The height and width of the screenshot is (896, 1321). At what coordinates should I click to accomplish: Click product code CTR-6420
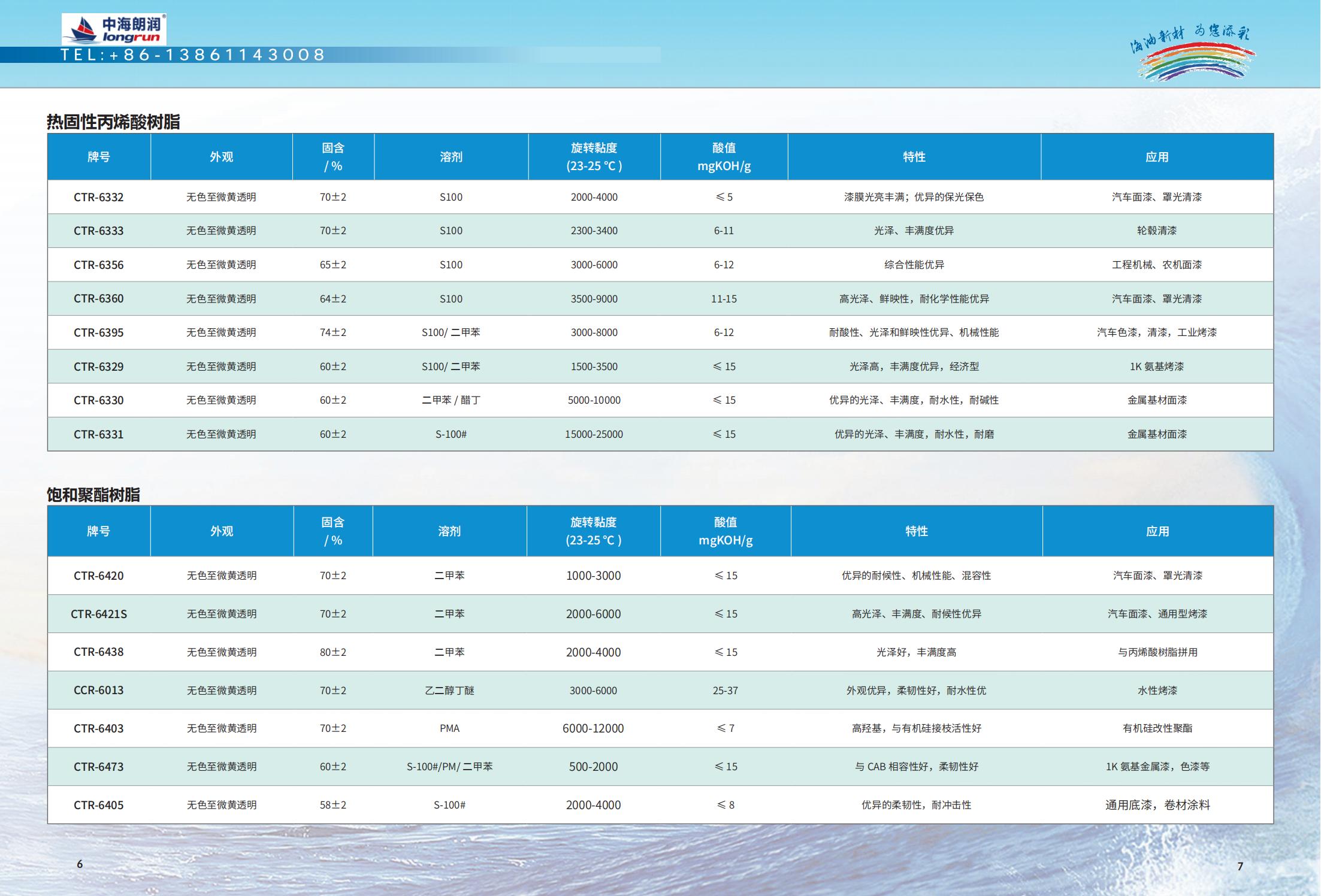[99, 576]
